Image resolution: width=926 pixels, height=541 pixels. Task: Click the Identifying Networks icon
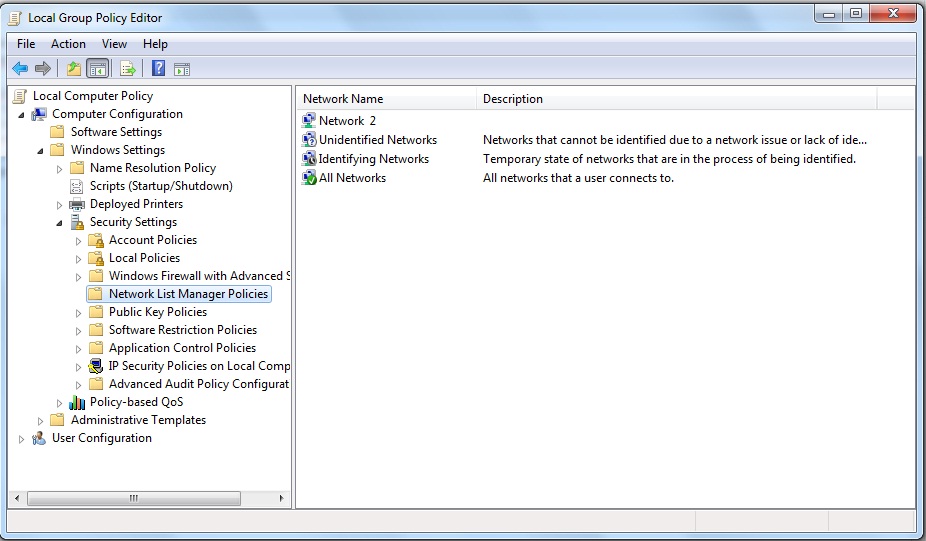(309, 159)
